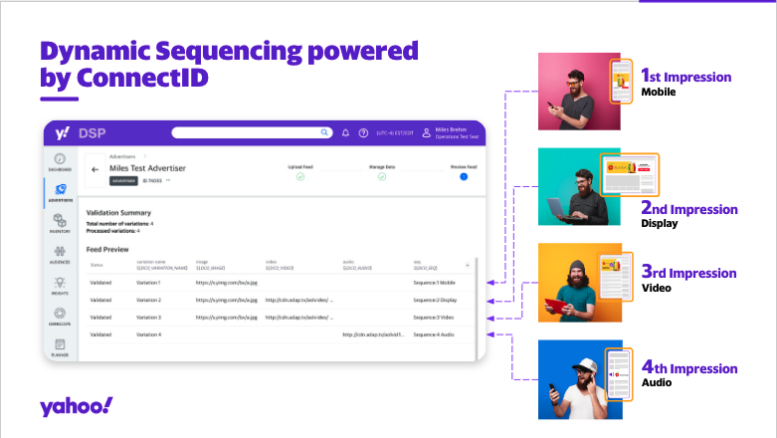
Task: Click the variation name column header
Action: 162,265
